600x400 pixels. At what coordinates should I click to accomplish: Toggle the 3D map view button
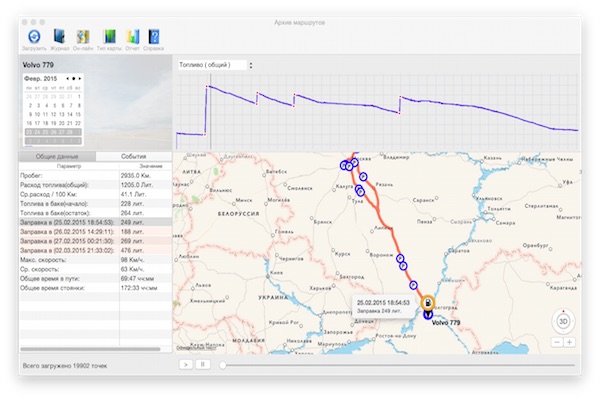[x=563, y=322]
